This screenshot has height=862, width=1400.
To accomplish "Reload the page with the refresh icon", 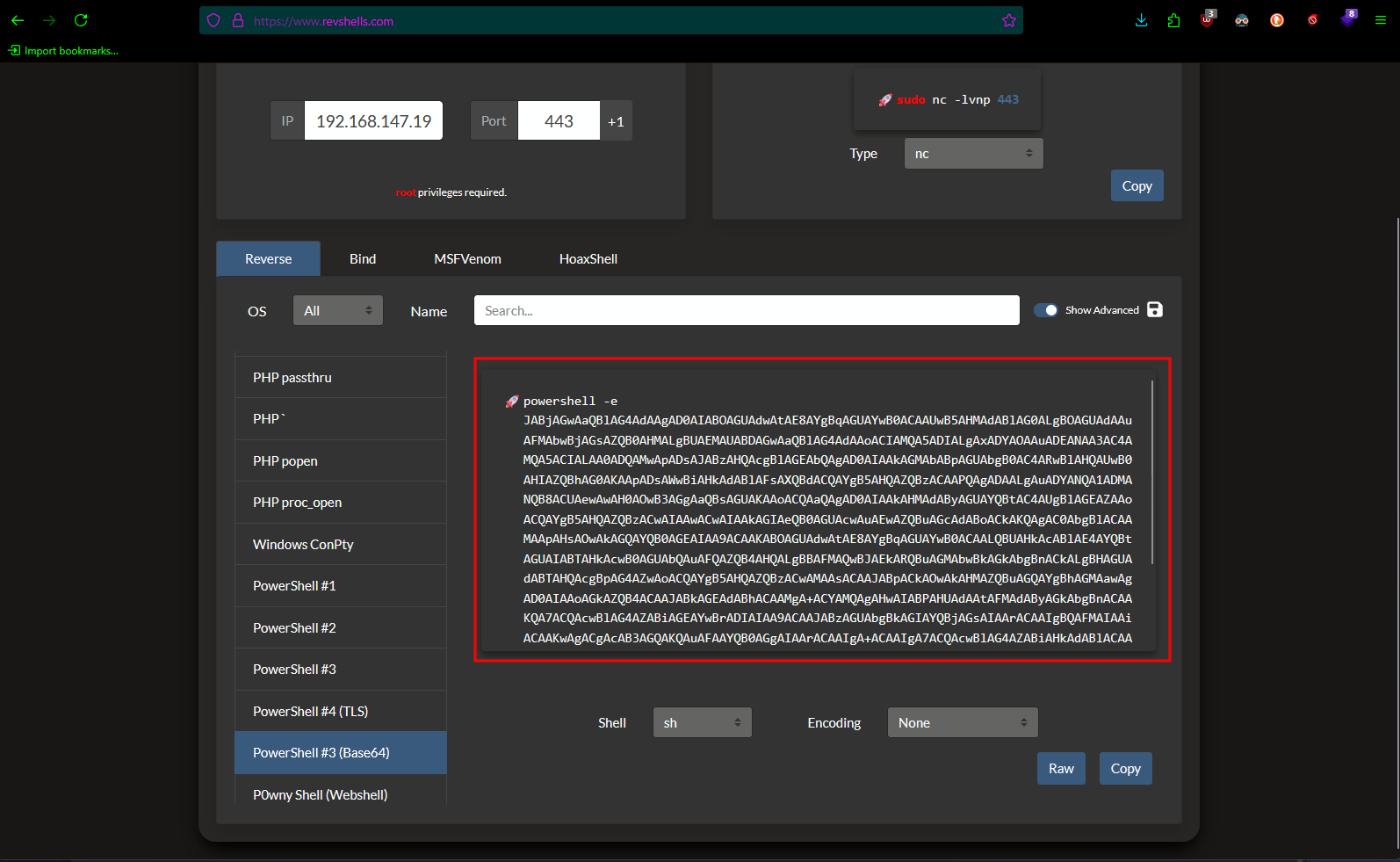I will 81,20.
